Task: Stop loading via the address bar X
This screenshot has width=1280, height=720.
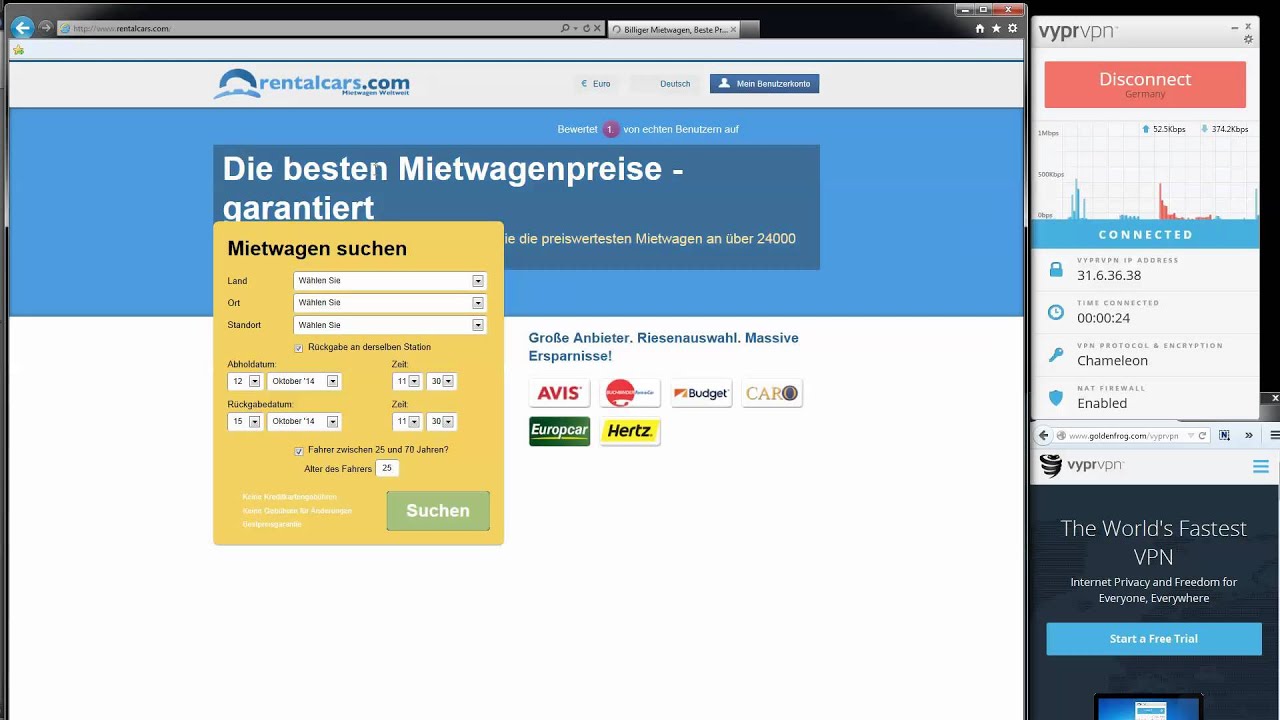Action: (598, 28)
